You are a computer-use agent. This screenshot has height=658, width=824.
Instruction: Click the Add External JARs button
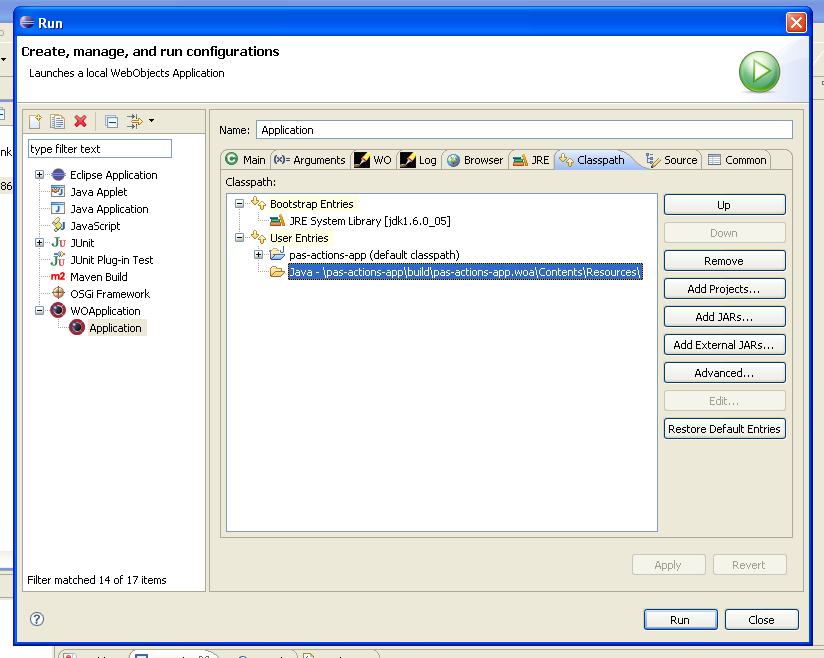(x=724, y=345)
